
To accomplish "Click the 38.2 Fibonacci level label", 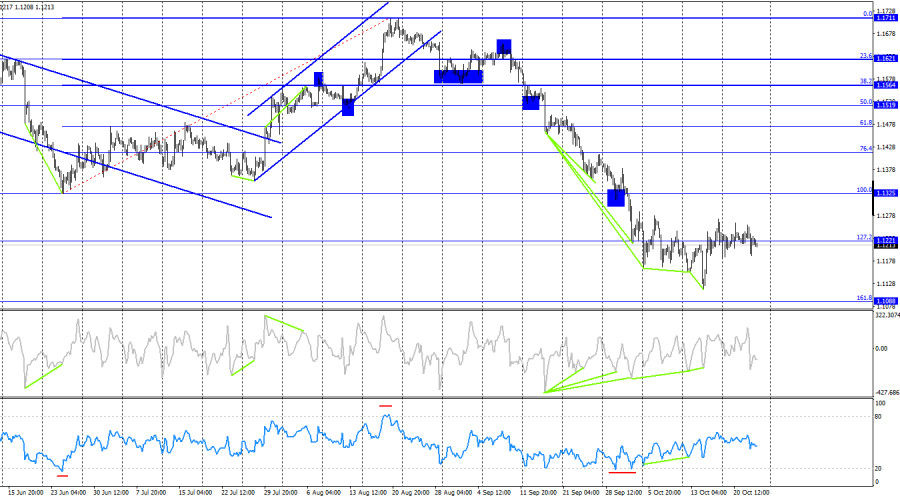I will tap(866, 82).
